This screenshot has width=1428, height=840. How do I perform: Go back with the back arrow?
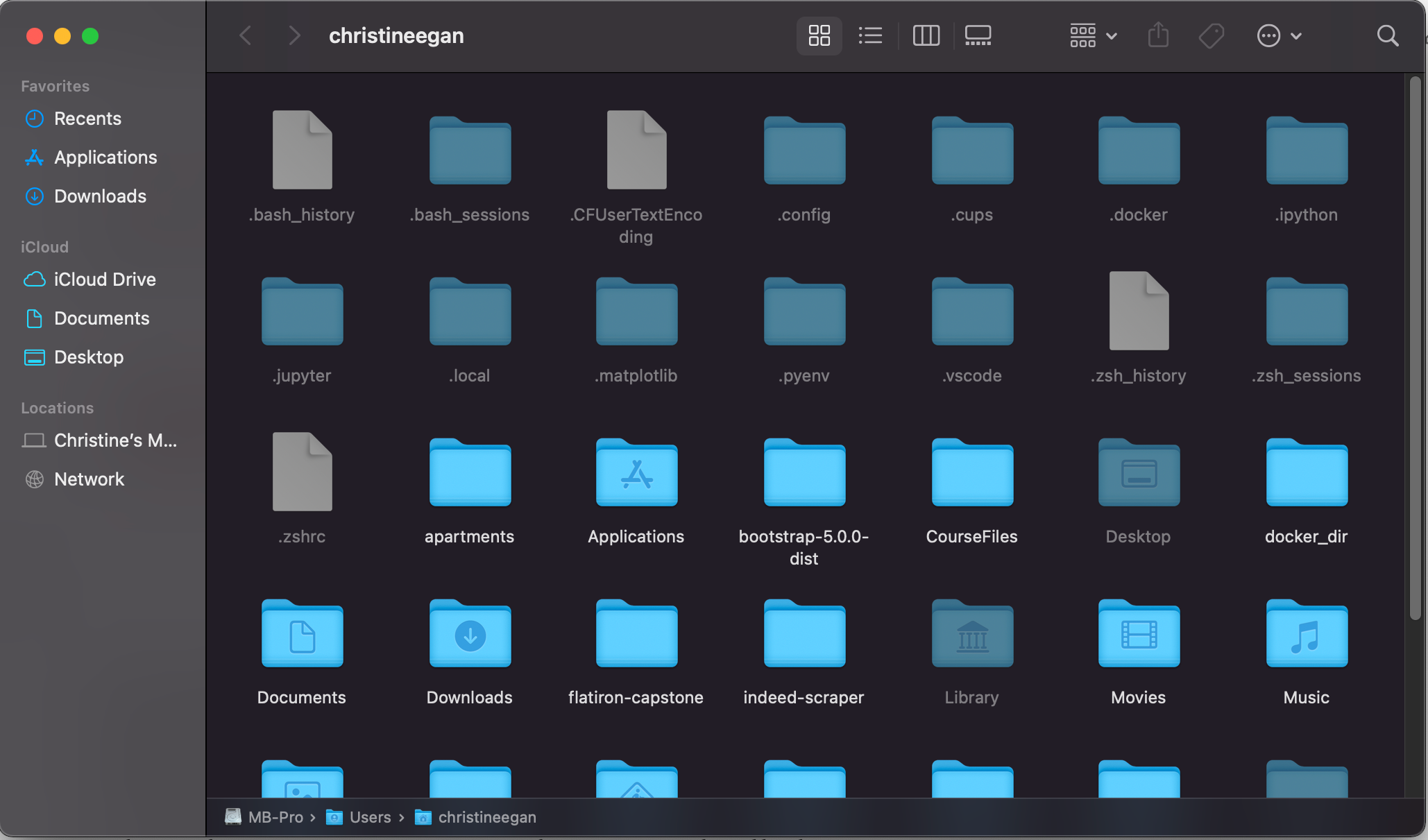click(245, 35)
